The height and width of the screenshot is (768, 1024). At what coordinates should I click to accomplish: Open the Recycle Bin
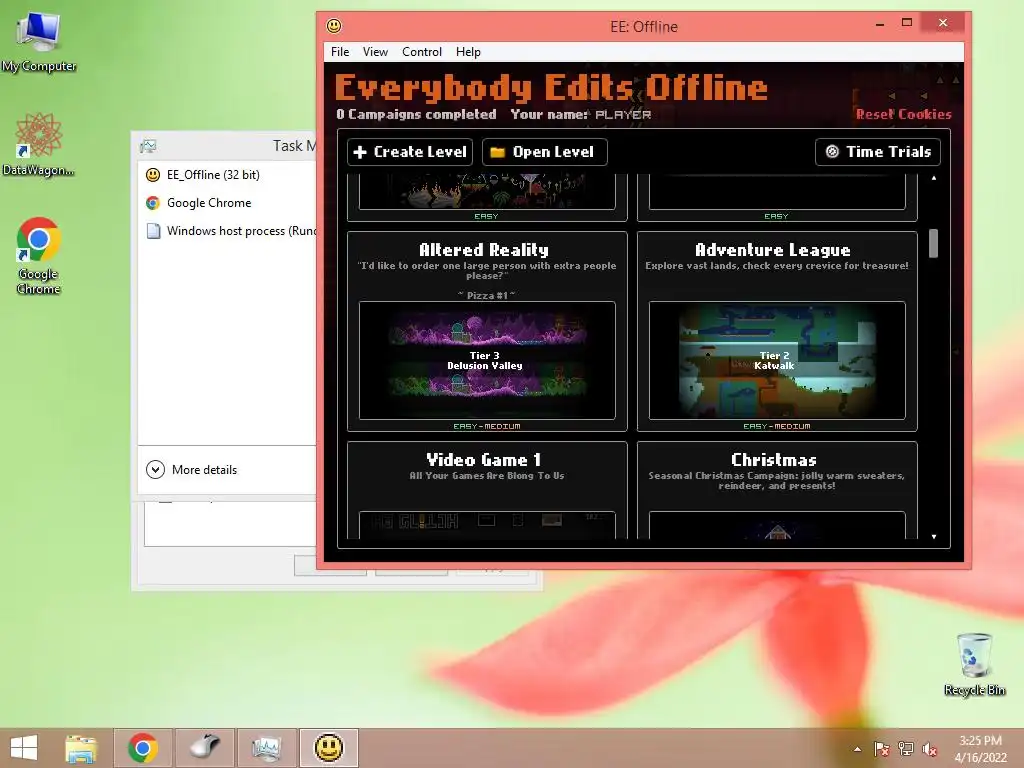974,664
